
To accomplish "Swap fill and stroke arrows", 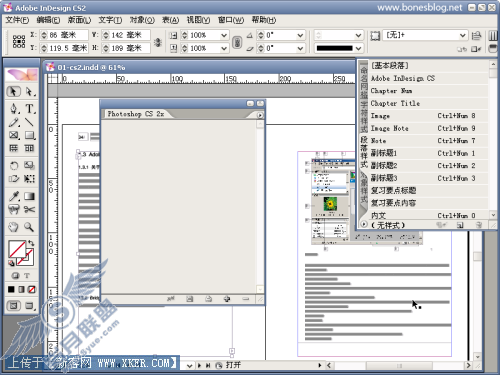I will (31, 243).
